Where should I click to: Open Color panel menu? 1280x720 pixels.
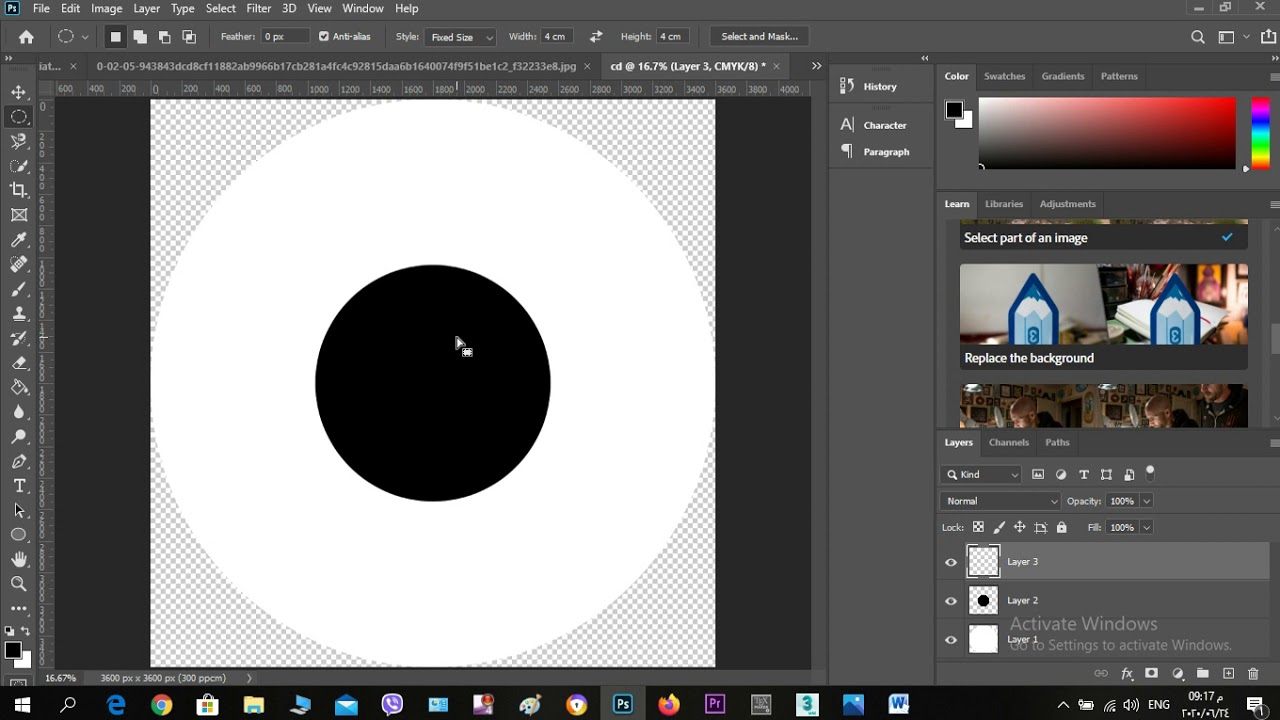click(x=1274, y=76)
